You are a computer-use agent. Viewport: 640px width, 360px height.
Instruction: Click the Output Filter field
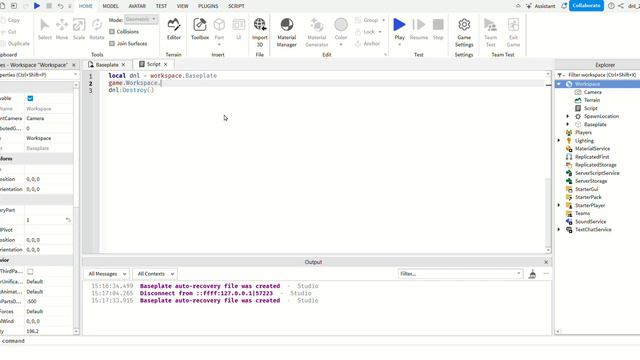[460, 274]
